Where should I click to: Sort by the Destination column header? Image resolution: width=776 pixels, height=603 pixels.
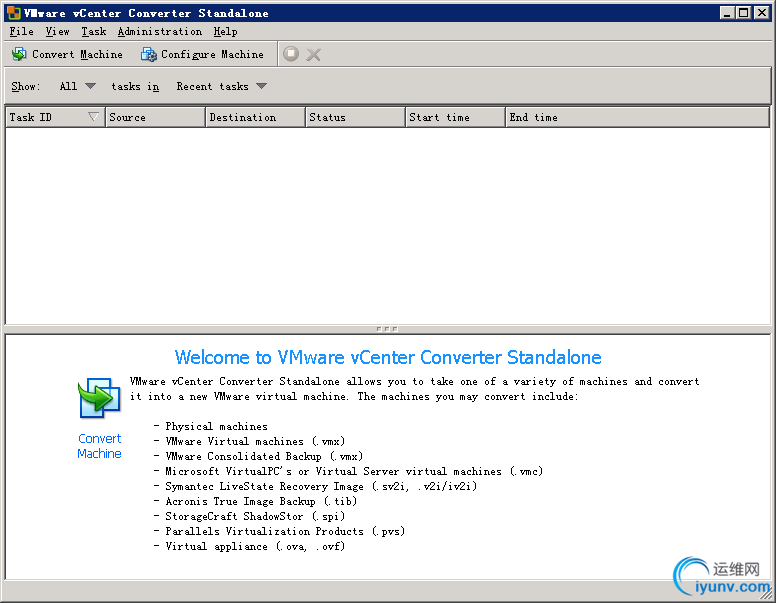[x=255, y=117]
